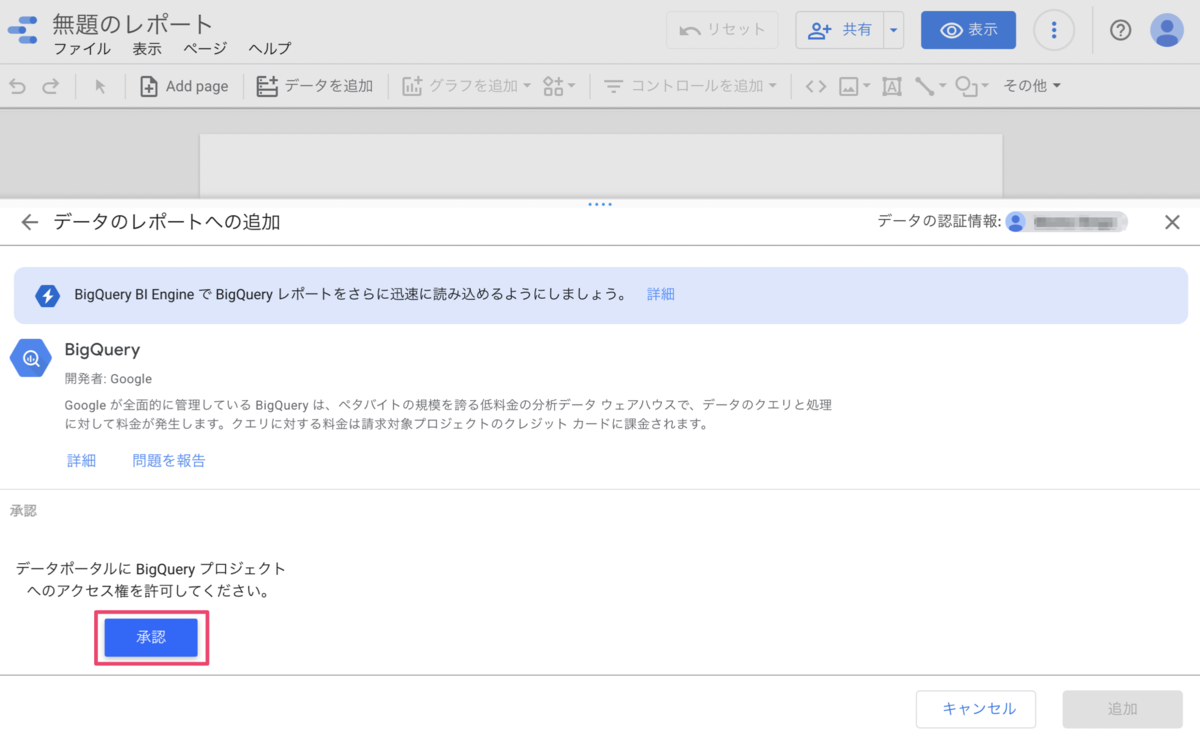Open the 詳細 link in BI Engine banner
This screenshot has width=1200, height=740.
(x=661, y=294)
